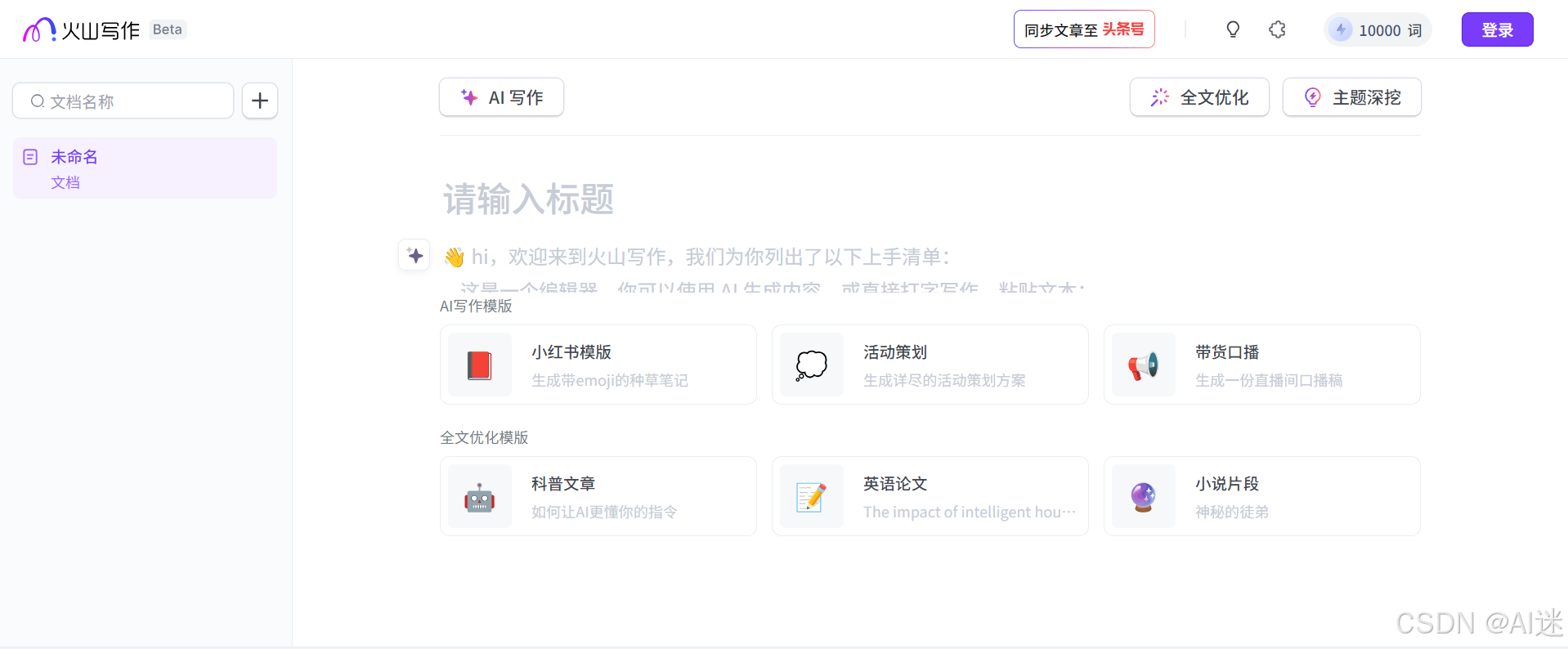1568x649 pixels.
Task: Click 生成带emoji的种草笔记 description text
Action: click(610, 380)
